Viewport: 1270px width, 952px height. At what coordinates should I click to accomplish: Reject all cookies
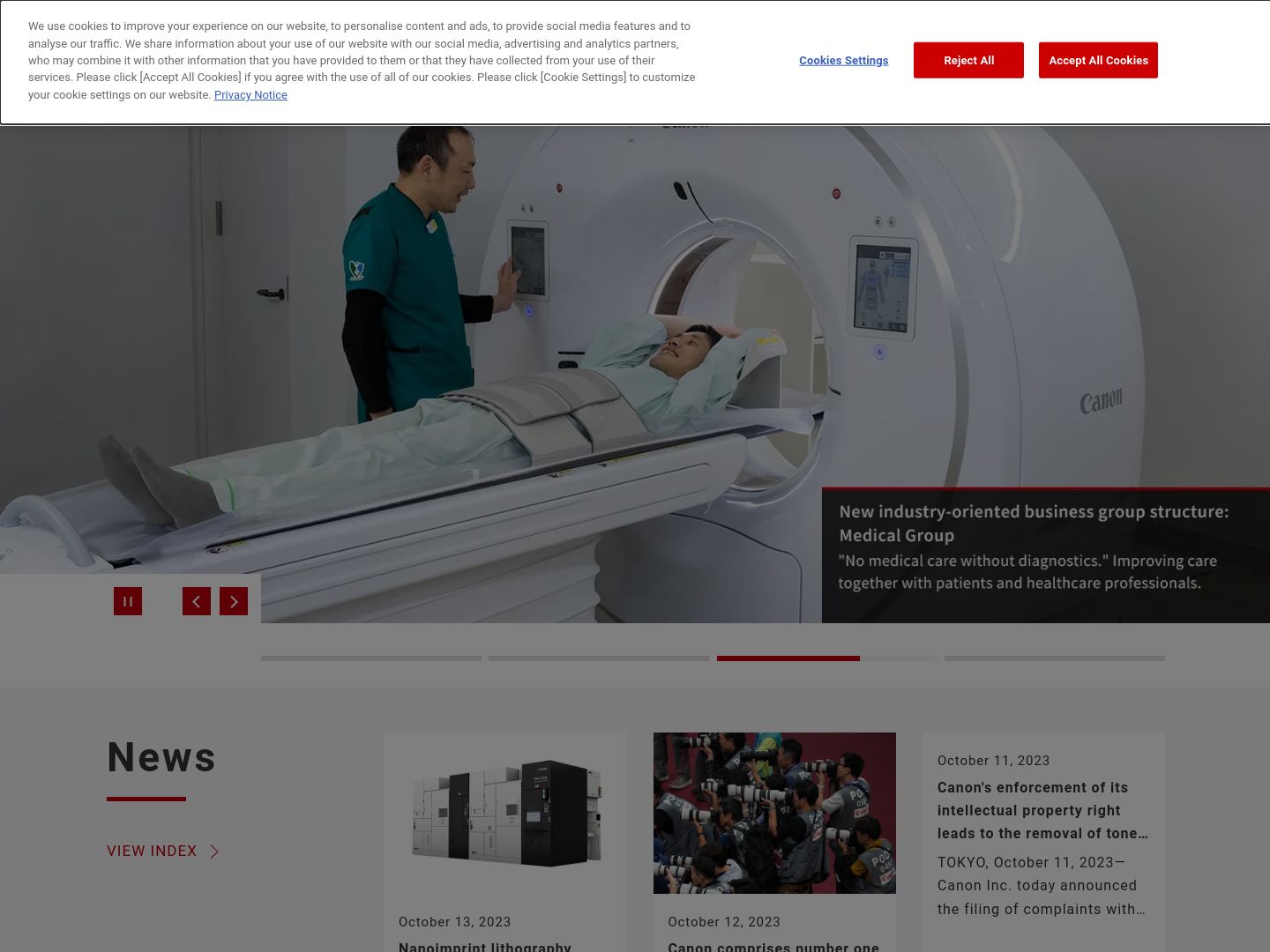968,60
